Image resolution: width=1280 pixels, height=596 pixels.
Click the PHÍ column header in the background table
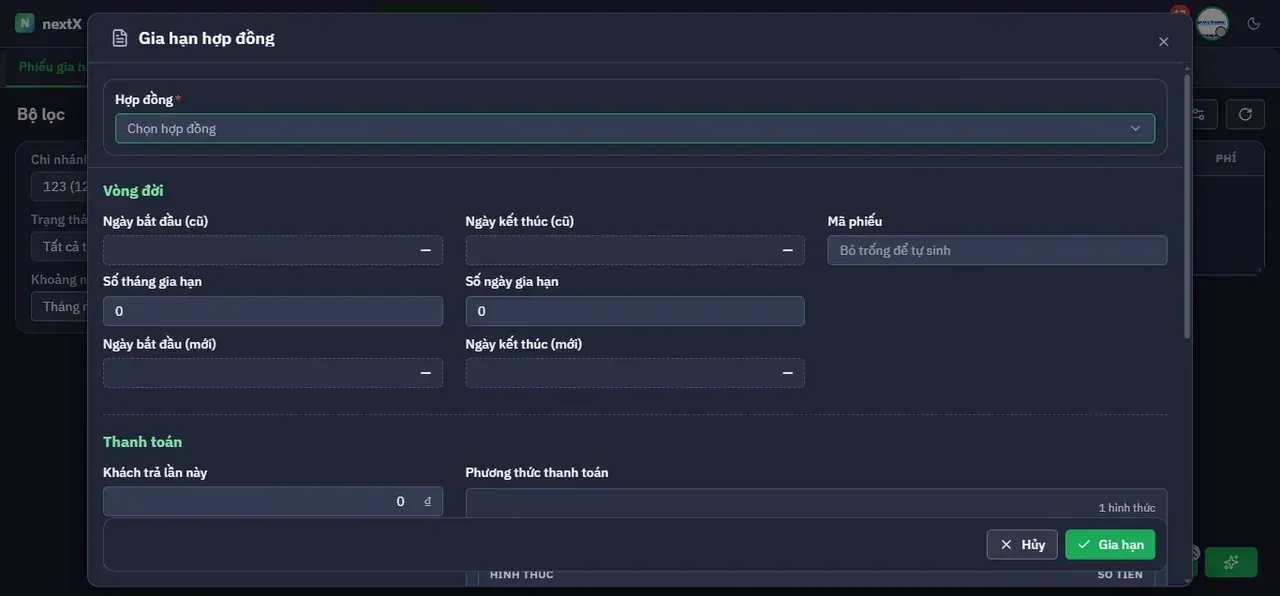pos(1226,158)
